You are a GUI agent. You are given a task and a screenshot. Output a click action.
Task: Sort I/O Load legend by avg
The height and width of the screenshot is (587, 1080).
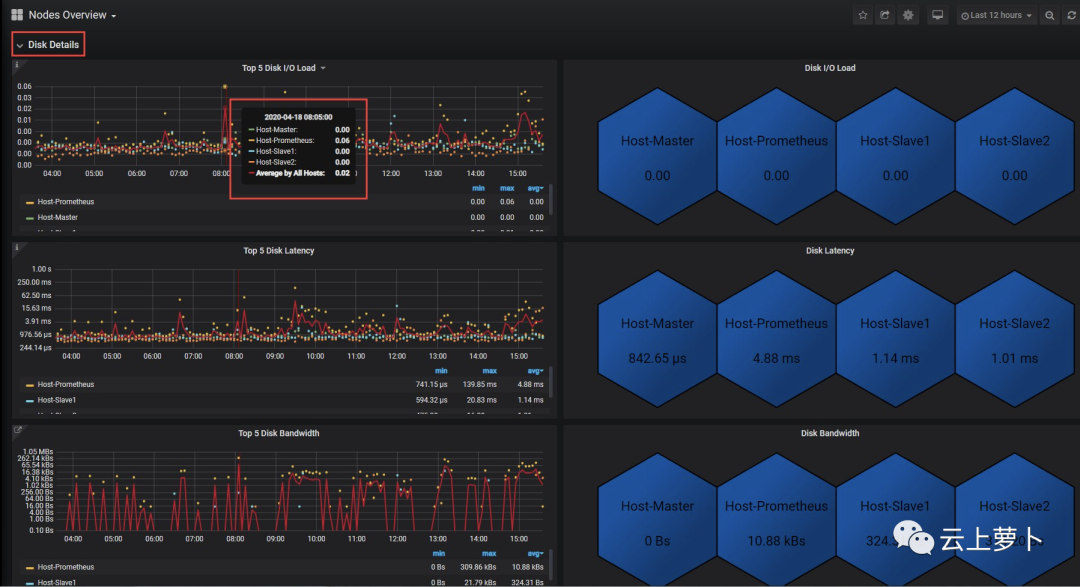(535, 188)
